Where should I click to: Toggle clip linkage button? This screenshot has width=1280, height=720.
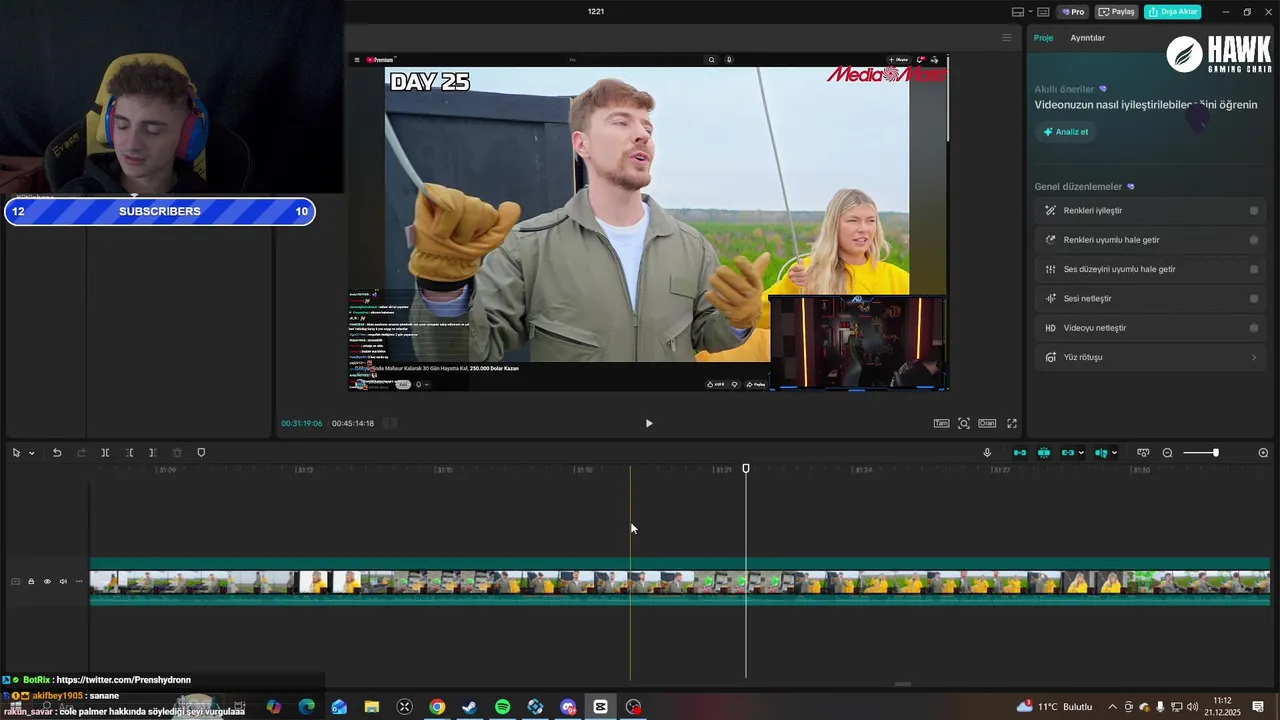[1067, 453]
